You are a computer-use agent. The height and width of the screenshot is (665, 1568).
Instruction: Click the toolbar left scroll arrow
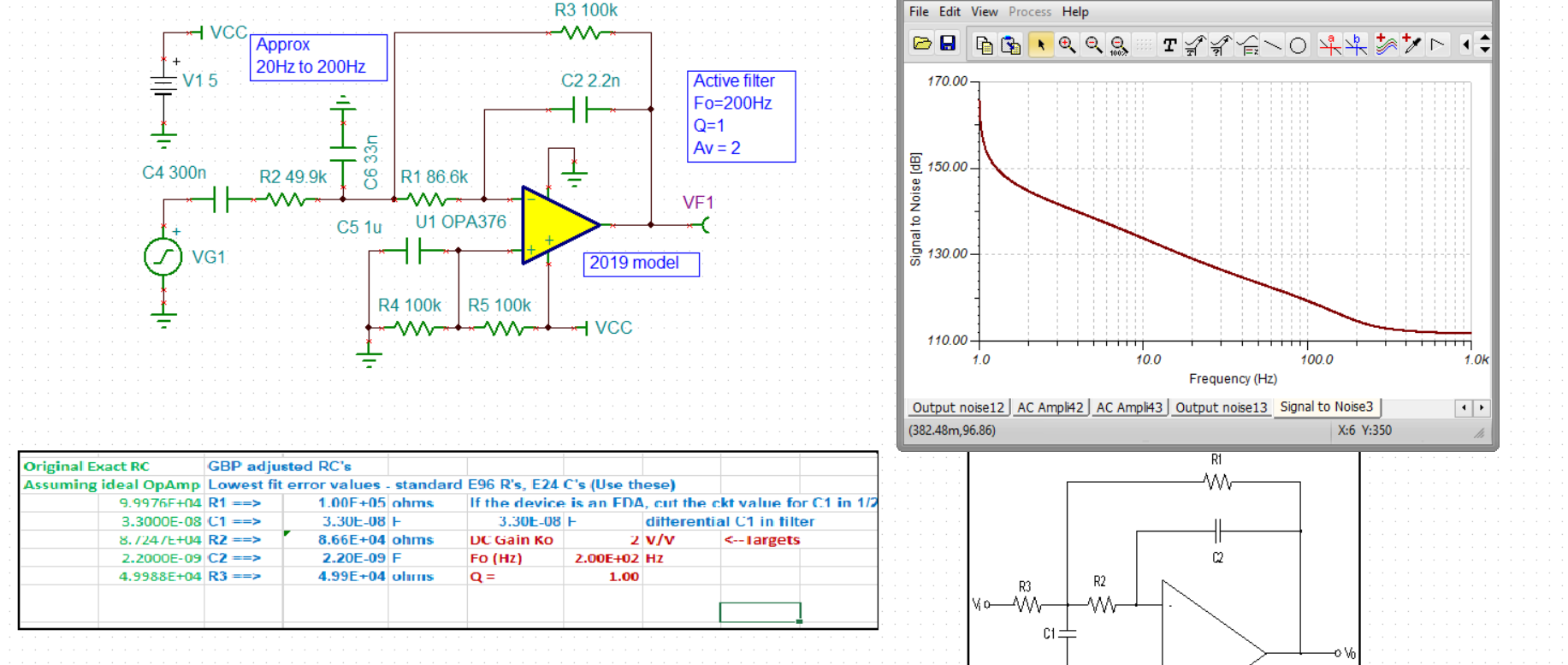click(1465, 45)
